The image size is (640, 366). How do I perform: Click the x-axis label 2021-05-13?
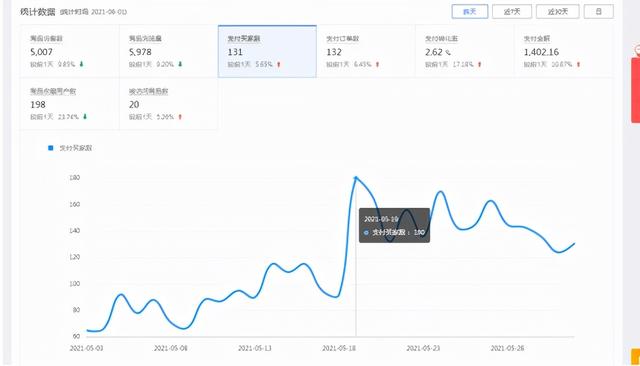(x=255, y=348)
